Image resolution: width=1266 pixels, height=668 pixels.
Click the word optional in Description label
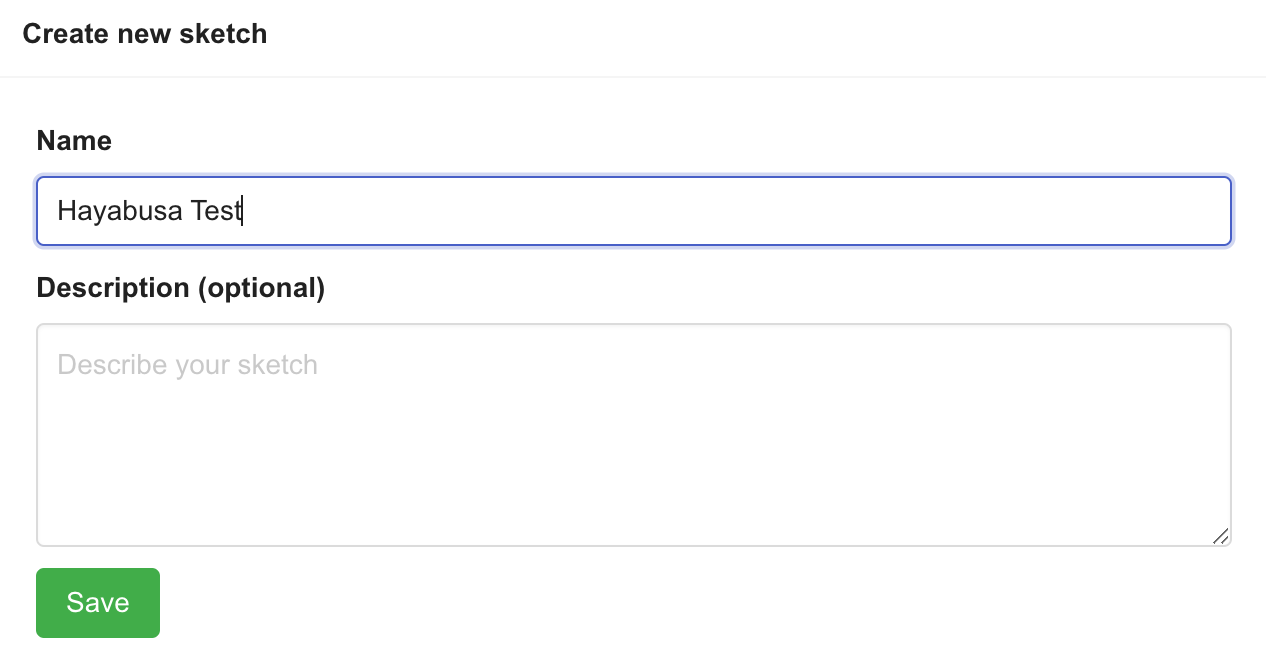coord(260,288)
